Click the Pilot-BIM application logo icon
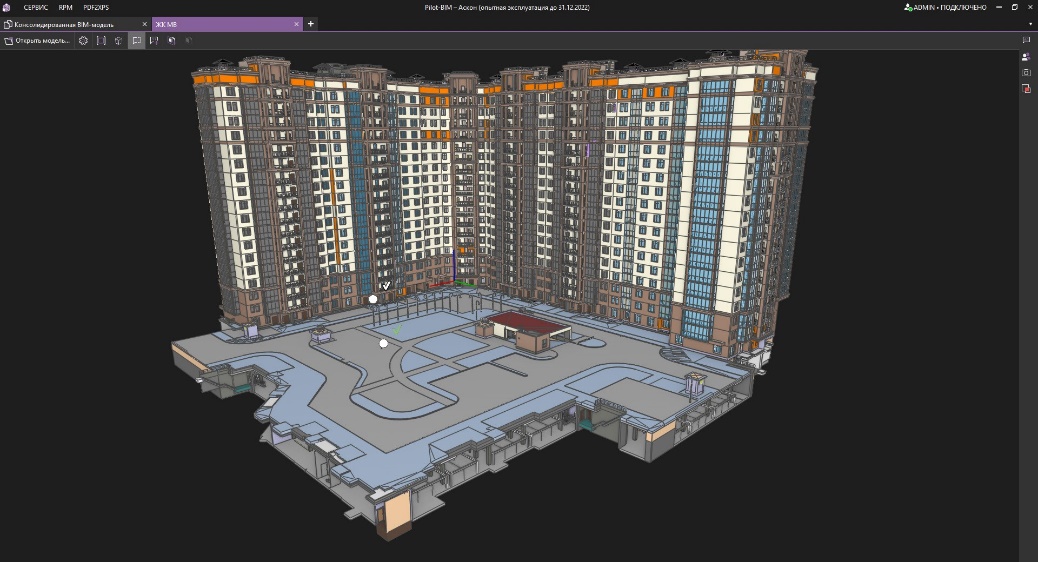The height and width of the screenshot is (562, 1038). pos(8,7)
